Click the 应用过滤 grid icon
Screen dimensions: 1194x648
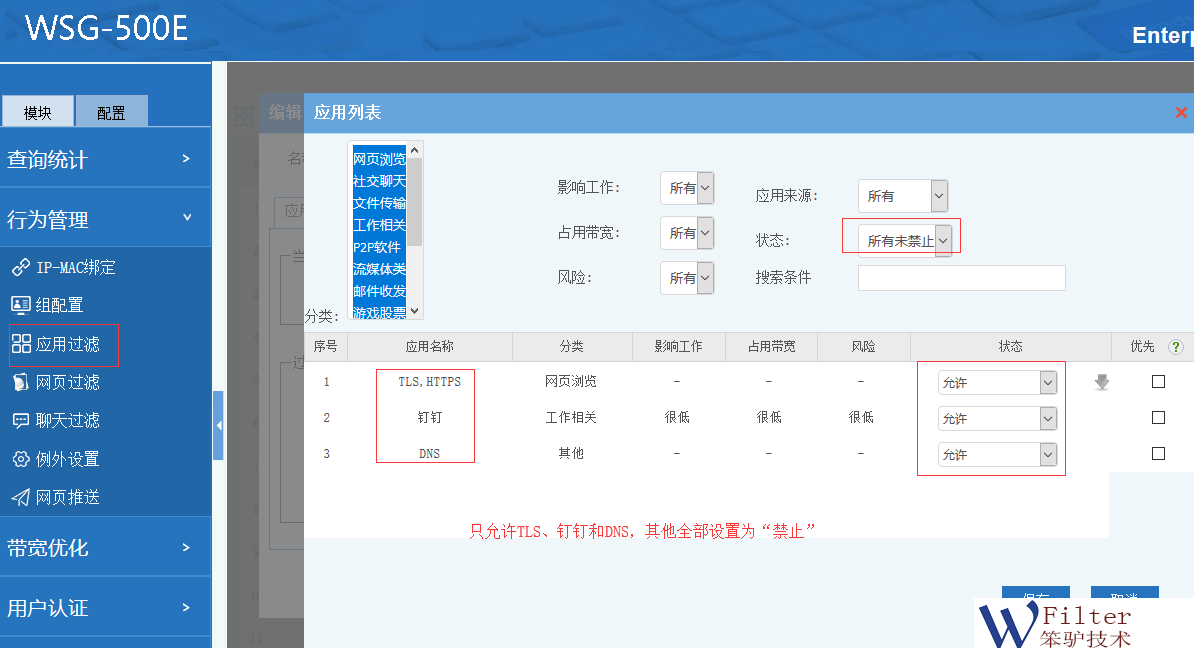21,344
